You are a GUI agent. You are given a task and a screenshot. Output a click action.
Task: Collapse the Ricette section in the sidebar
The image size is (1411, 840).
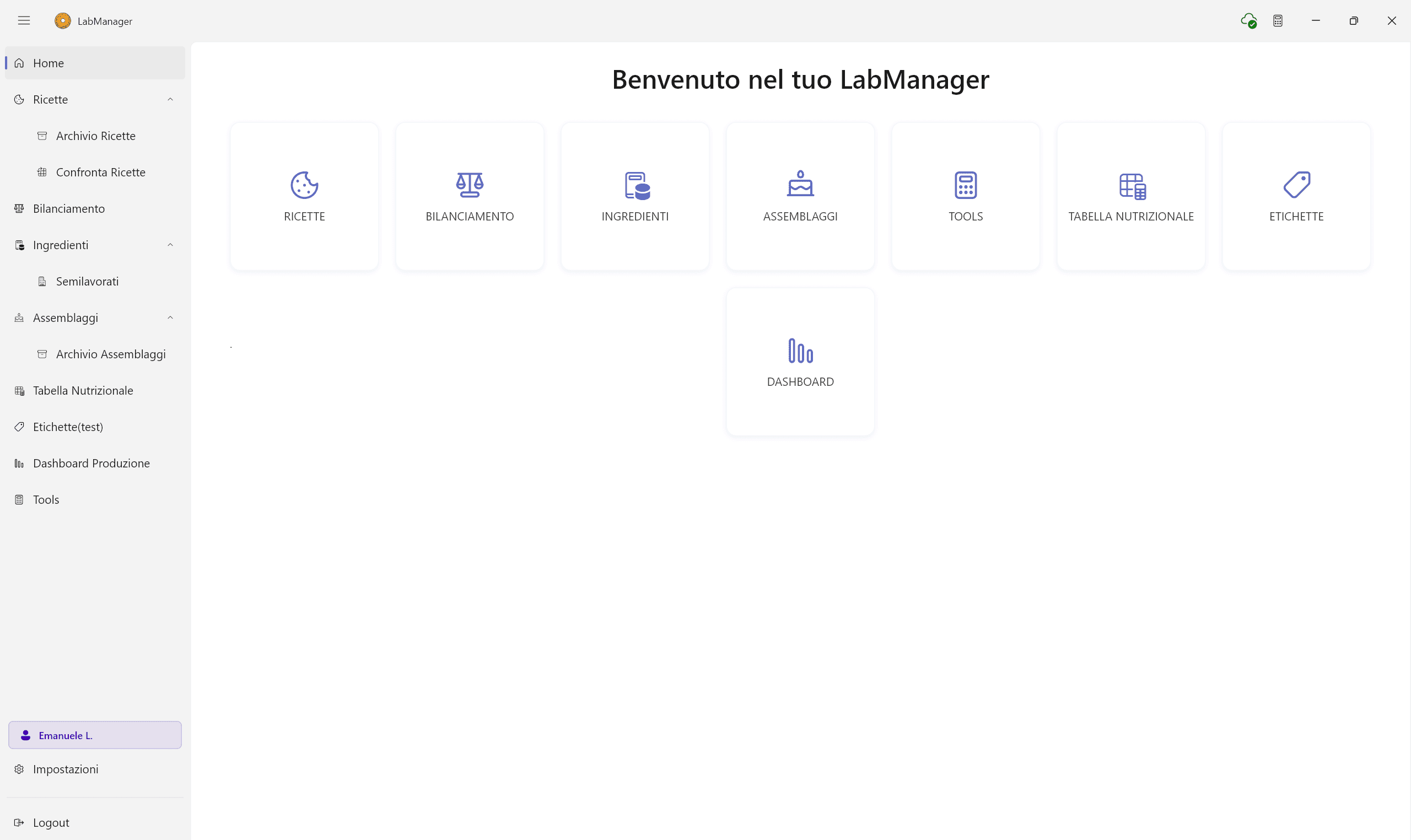170,100
